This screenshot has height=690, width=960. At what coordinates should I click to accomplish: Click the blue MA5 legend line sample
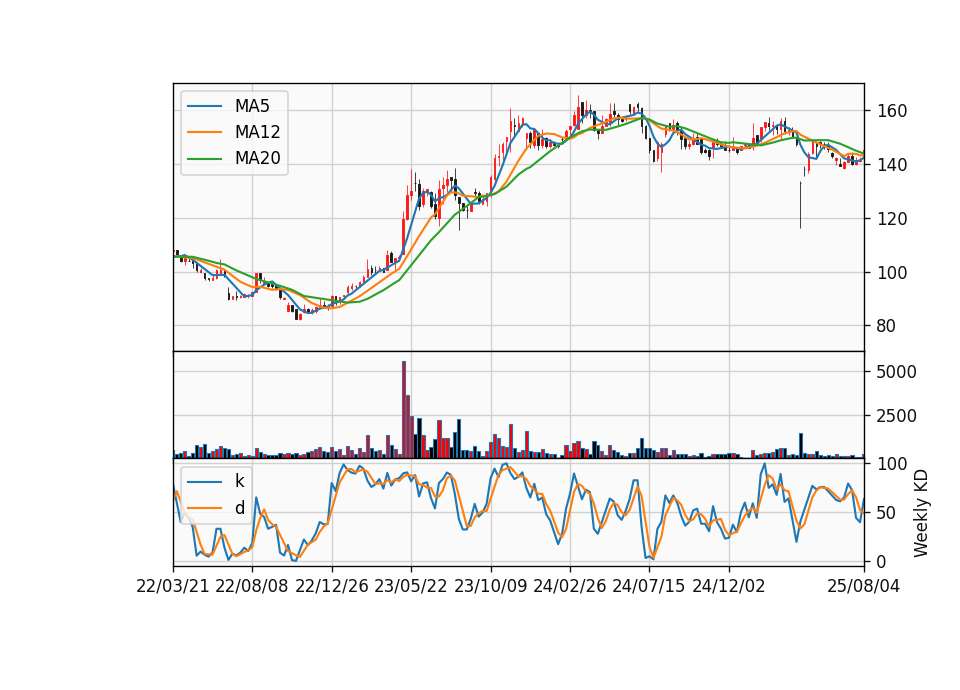[204, 106]
